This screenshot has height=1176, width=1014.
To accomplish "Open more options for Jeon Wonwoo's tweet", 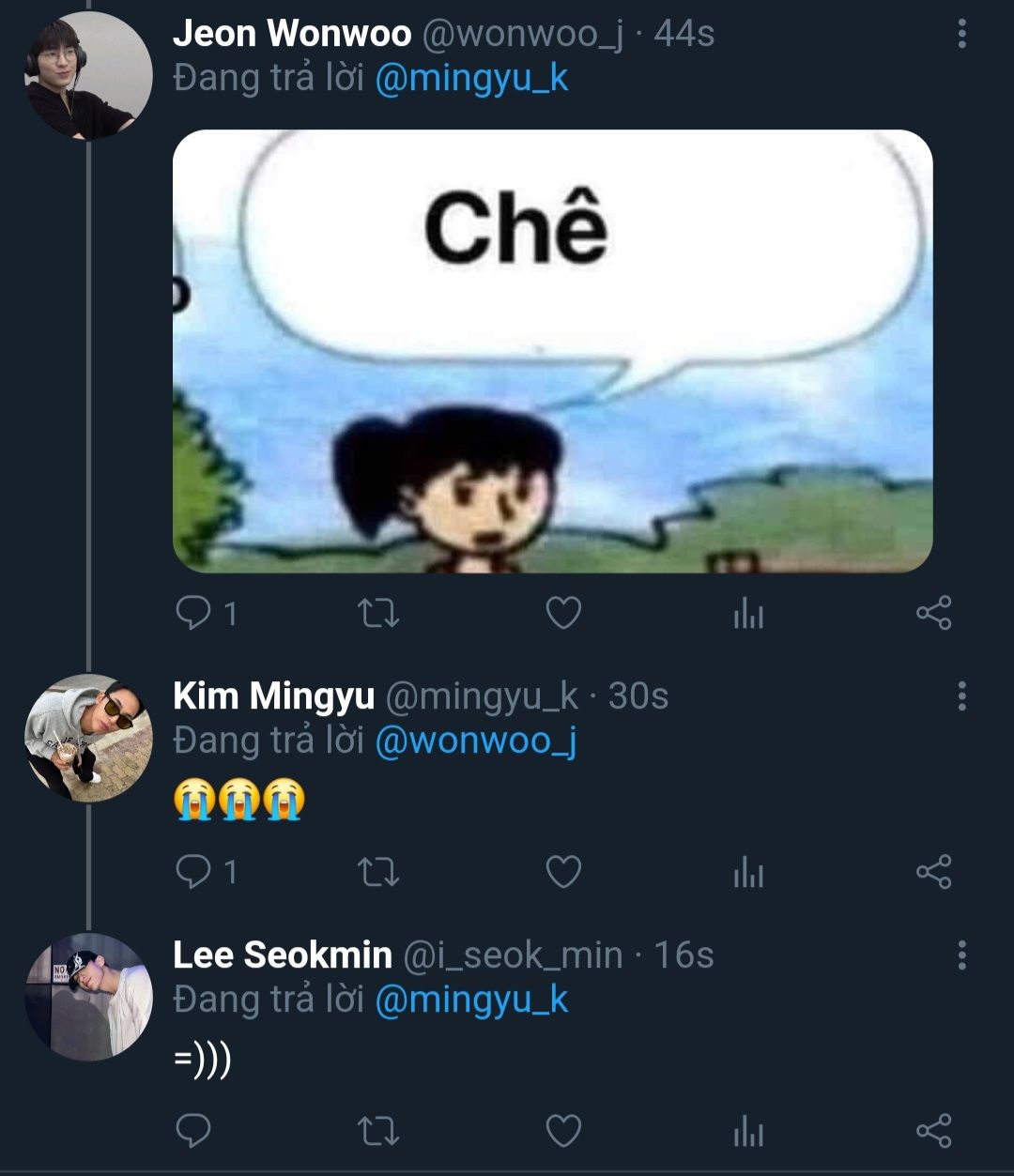I will (961, 34).
